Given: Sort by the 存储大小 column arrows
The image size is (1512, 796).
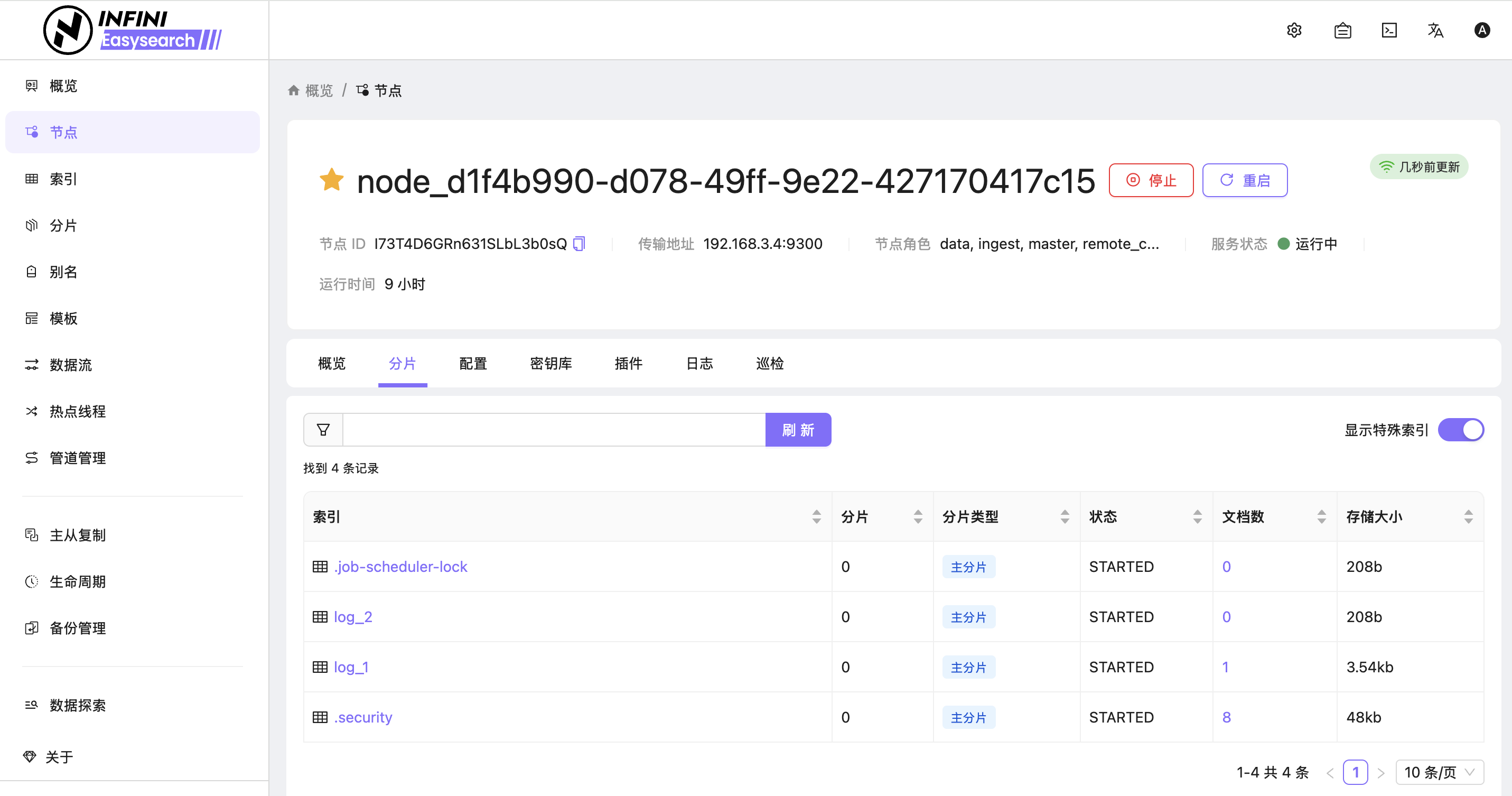Looking at the screenshot, I should click(x=1469, y=516).
